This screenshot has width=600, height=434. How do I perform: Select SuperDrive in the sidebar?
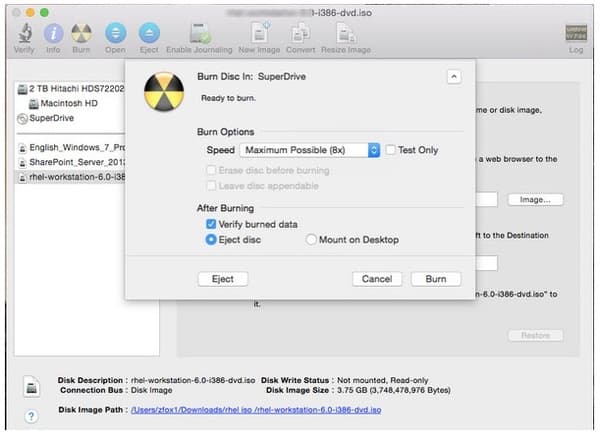46,118
